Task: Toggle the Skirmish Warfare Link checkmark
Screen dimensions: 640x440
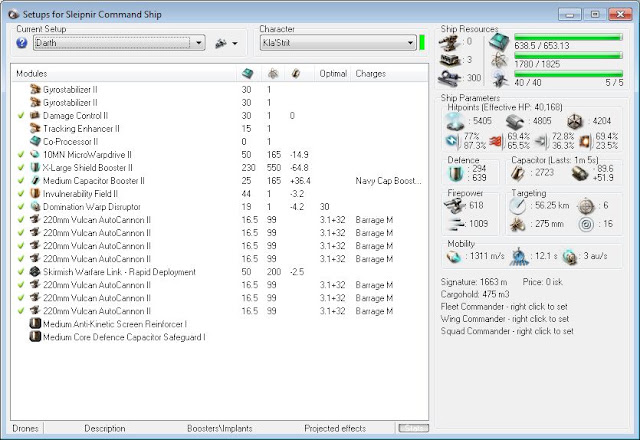Action: pos(21,272)
